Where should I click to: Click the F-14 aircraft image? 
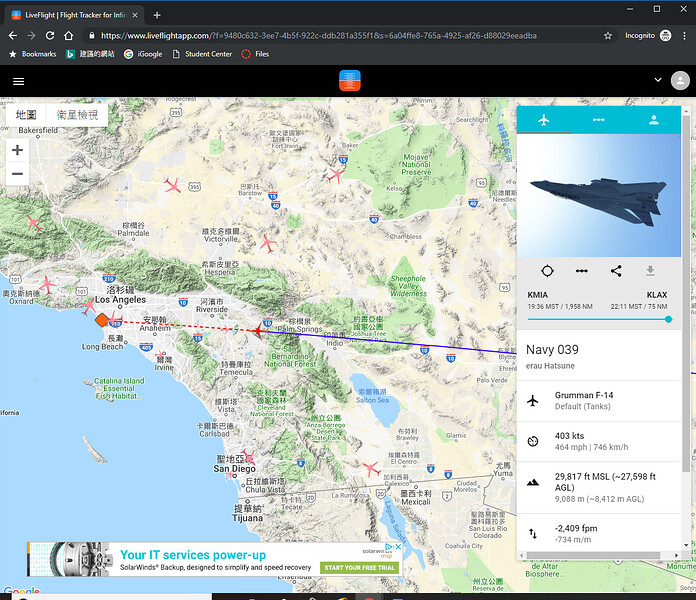pyautogui.click(x=598, y=196)
